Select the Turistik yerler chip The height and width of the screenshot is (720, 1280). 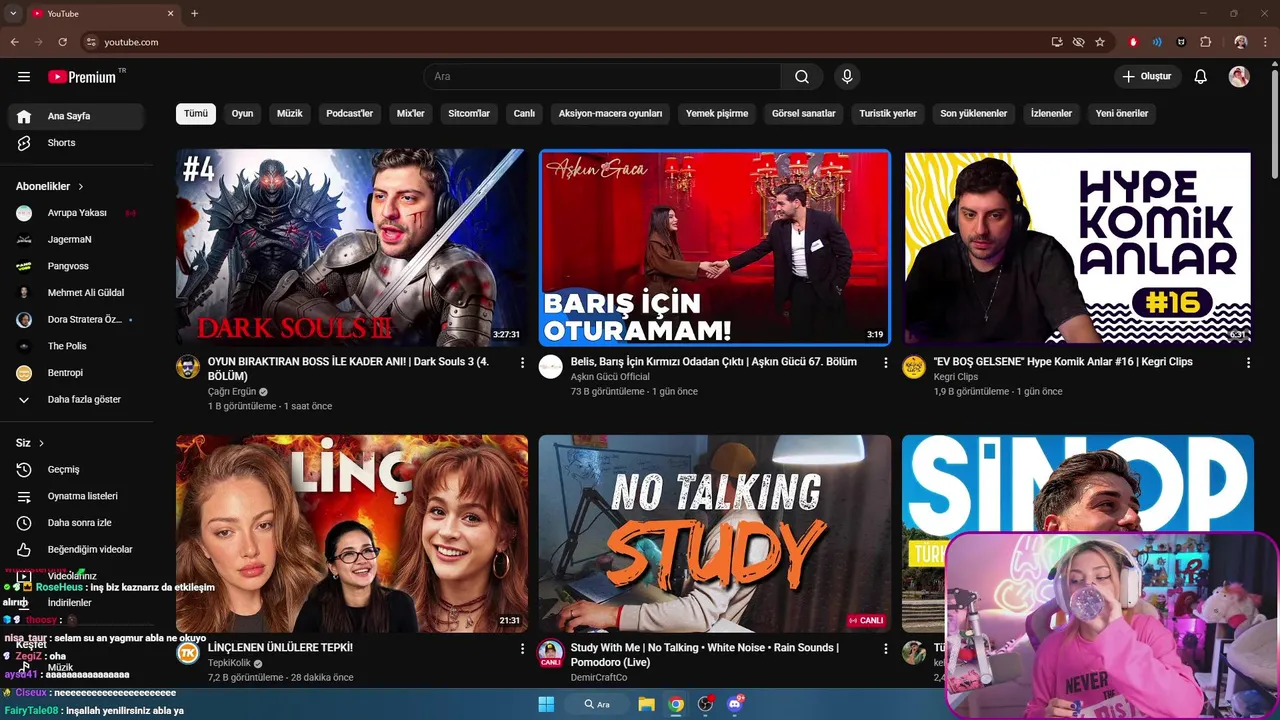pos(888,114)
